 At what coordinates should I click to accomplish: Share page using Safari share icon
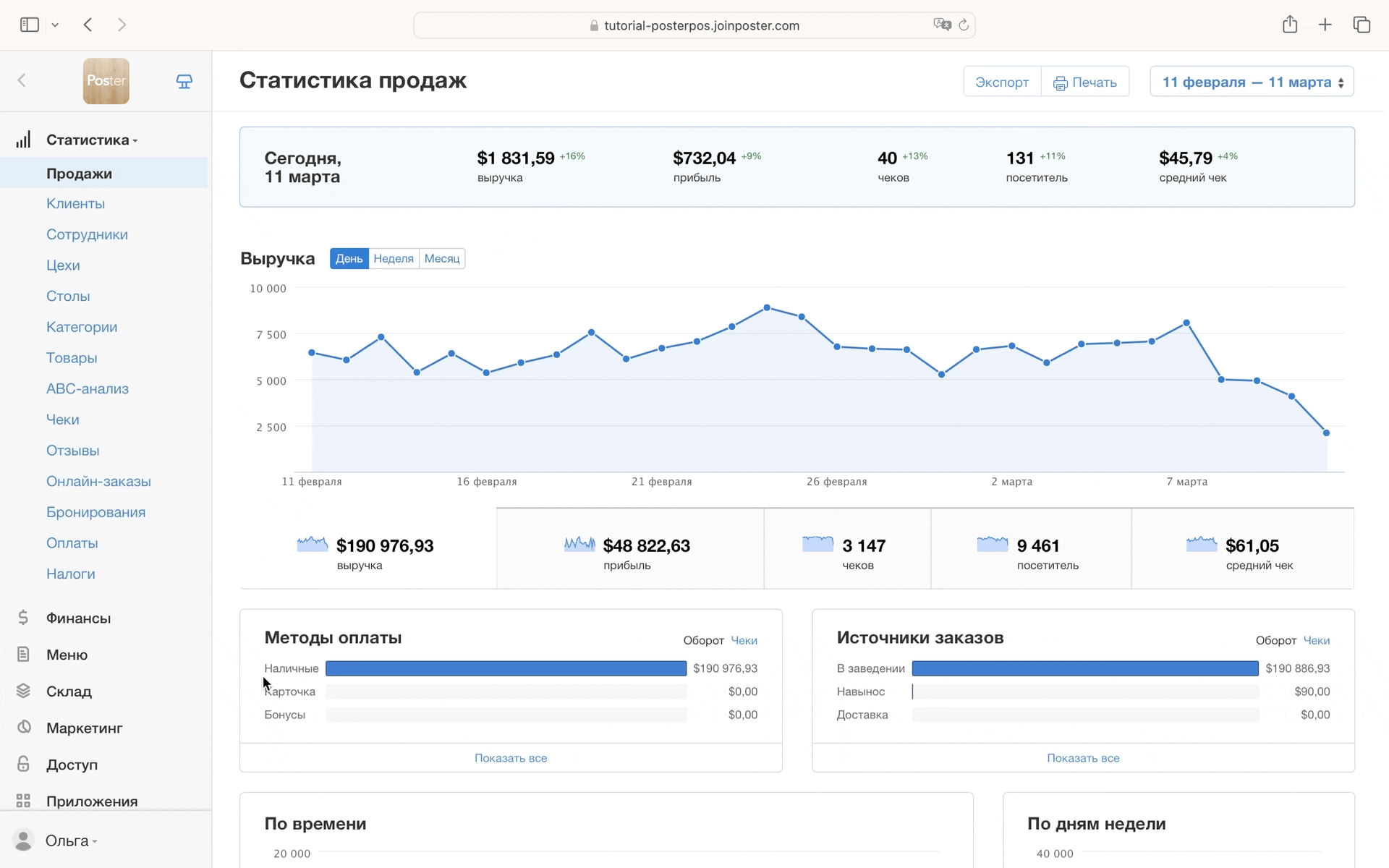tap(1290, 25)
